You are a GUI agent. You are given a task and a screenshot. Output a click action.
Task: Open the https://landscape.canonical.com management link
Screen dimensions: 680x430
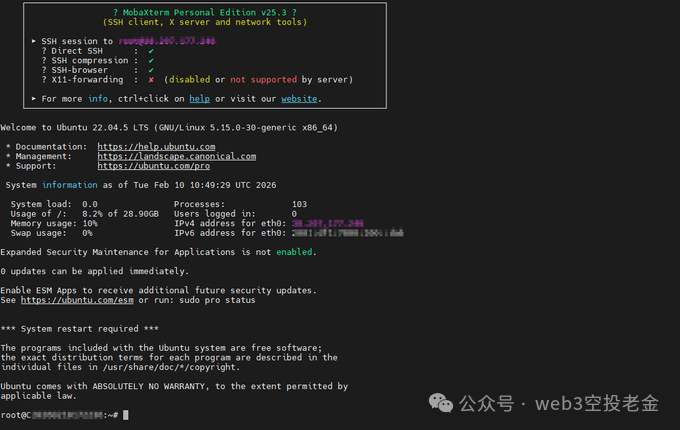(177, 156)
